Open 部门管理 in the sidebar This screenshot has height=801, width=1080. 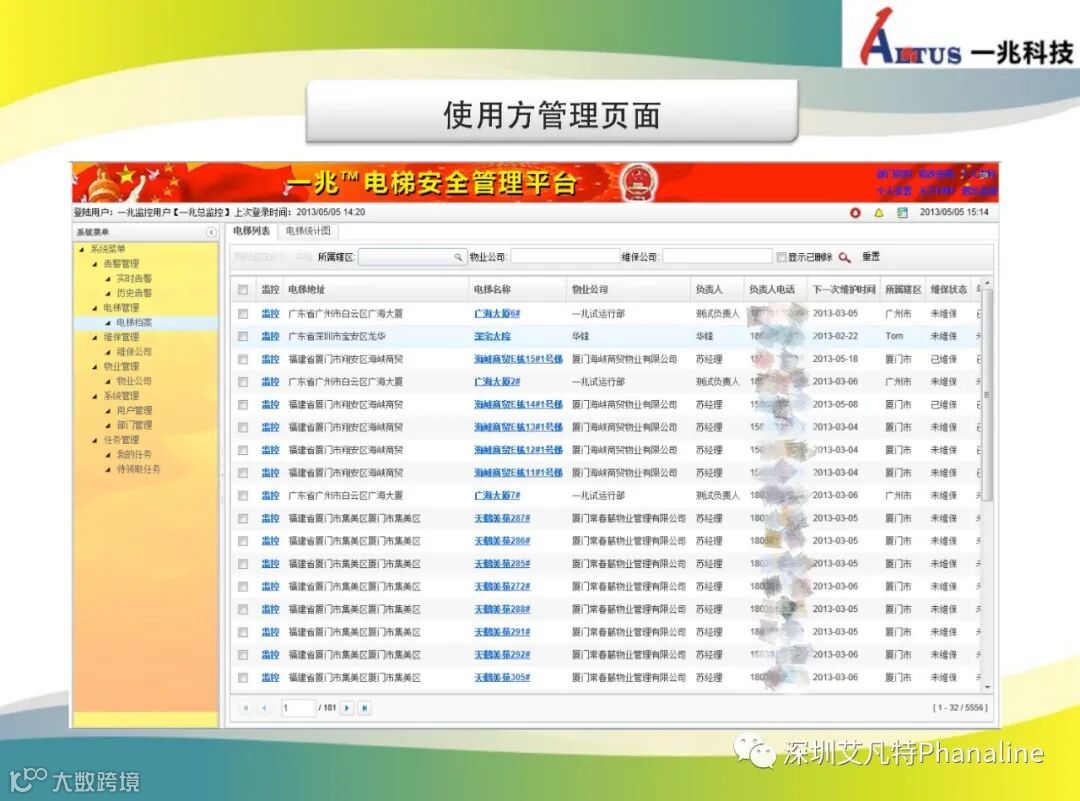[134, 425]
